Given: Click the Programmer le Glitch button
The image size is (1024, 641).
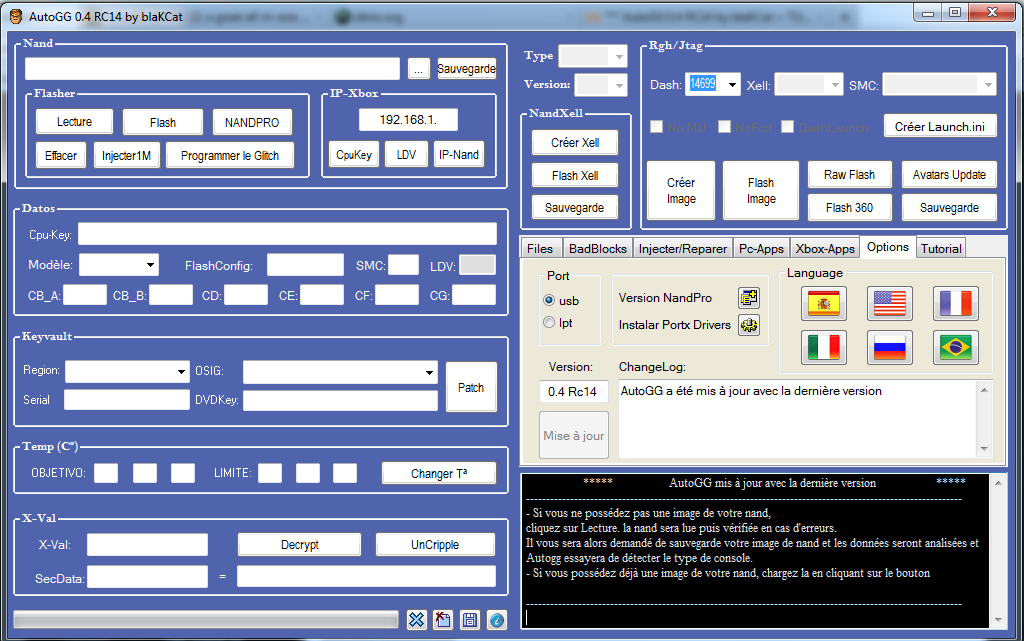Looking at the screenshot, I should tap(230, 155).
